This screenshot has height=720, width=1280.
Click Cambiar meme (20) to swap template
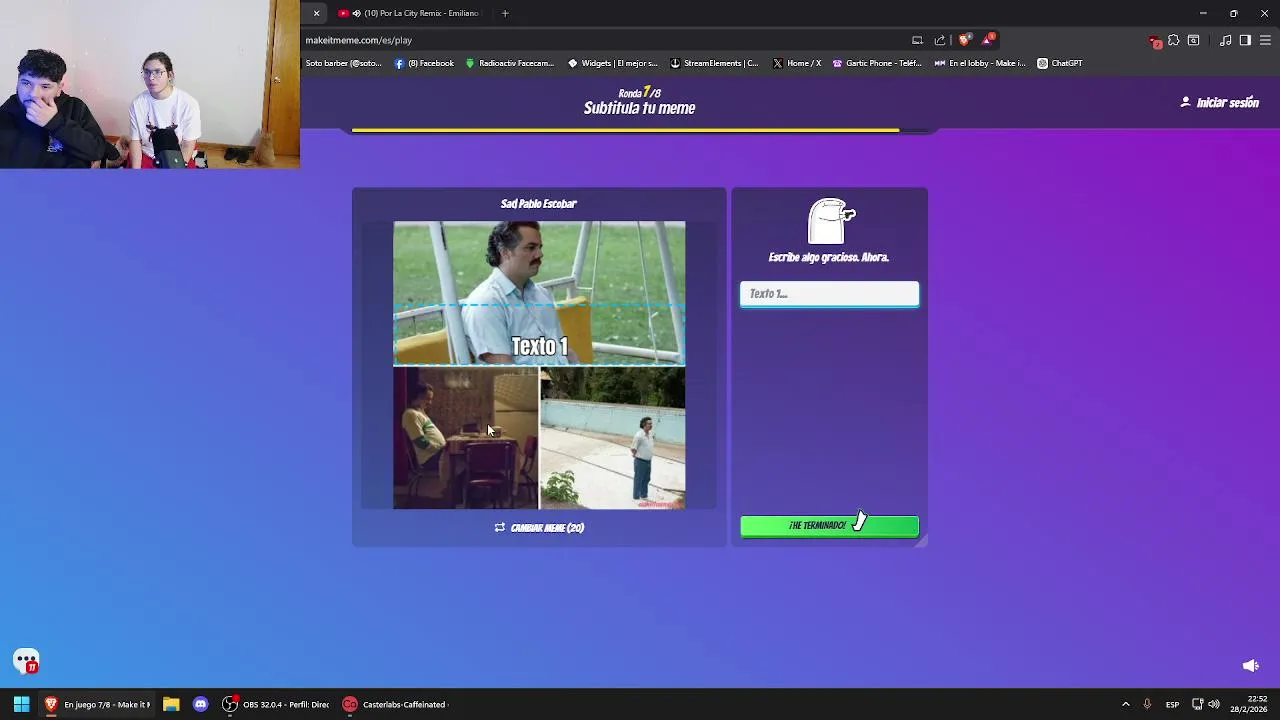539,528
